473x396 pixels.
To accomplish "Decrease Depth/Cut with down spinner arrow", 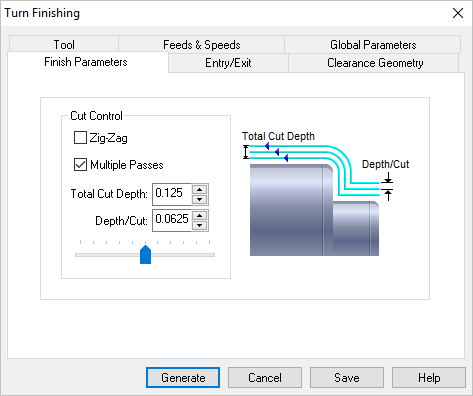I will 200,225.
